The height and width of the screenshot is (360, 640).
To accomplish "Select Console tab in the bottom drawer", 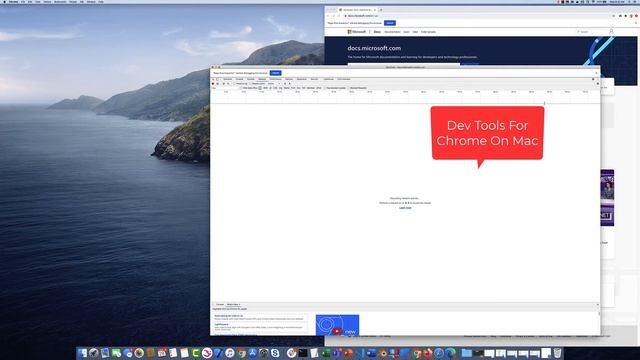I will 220,304.
